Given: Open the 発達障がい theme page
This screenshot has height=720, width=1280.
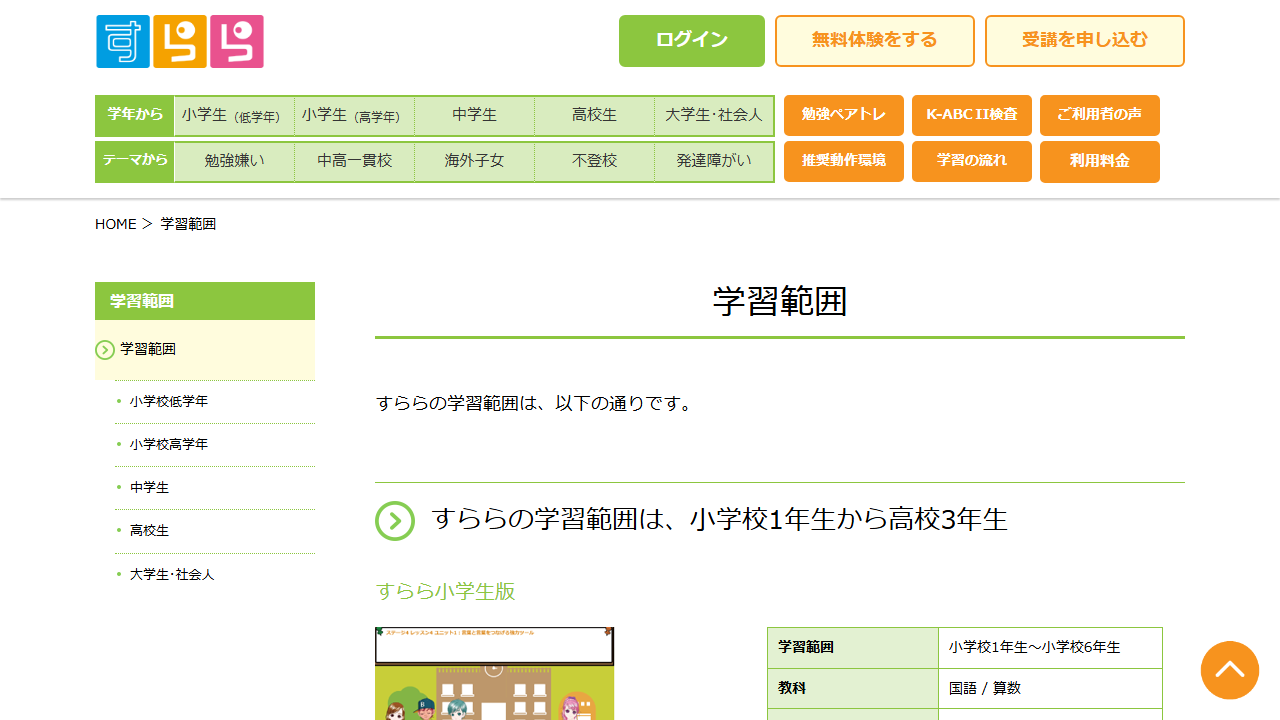Looking at the screenshot, I should pyautogui.click(x=714, y=162).
